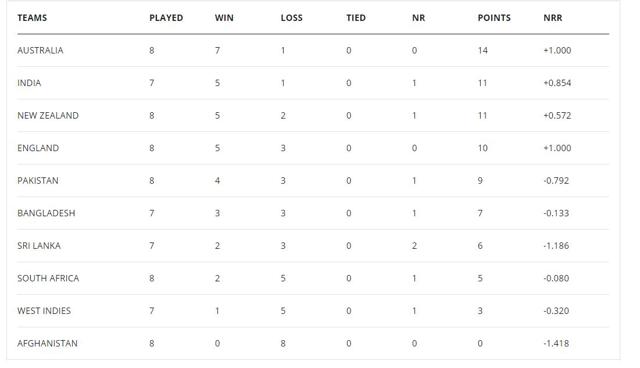Select the PLAYED column header
Image resolution: width=640 pixels, height=368 pixels.
[166, 18]
